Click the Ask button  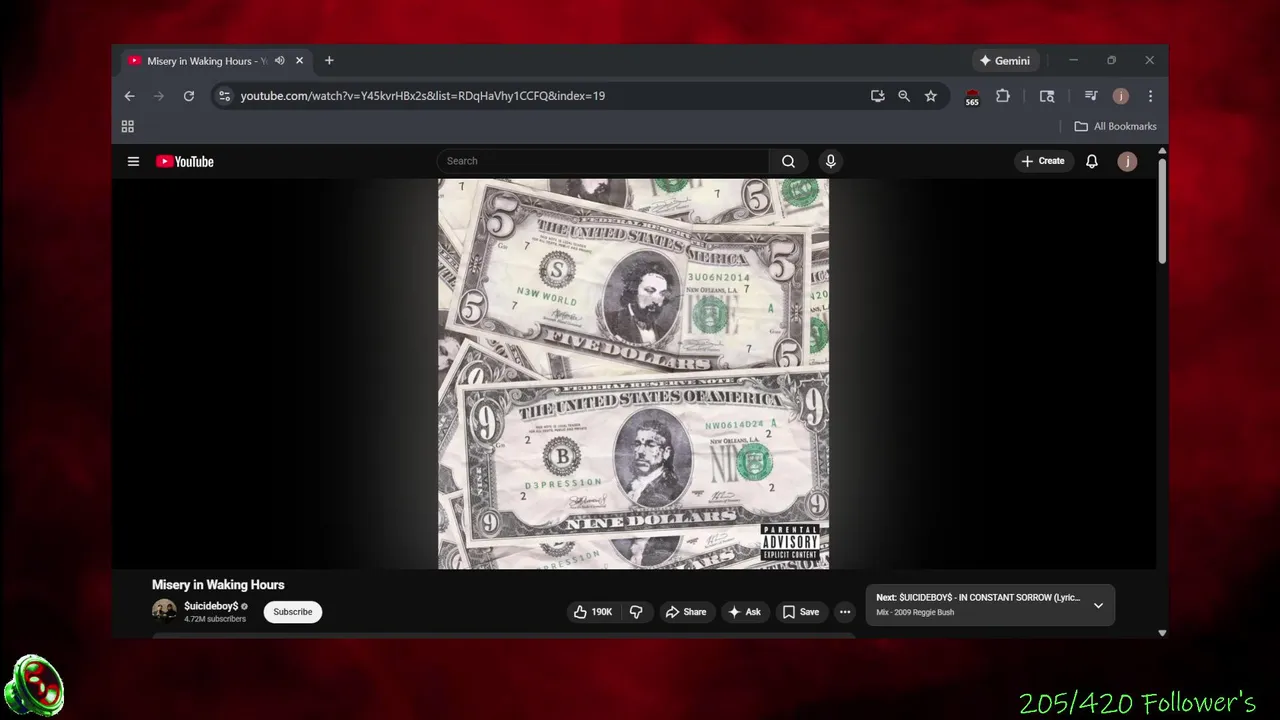744,612
